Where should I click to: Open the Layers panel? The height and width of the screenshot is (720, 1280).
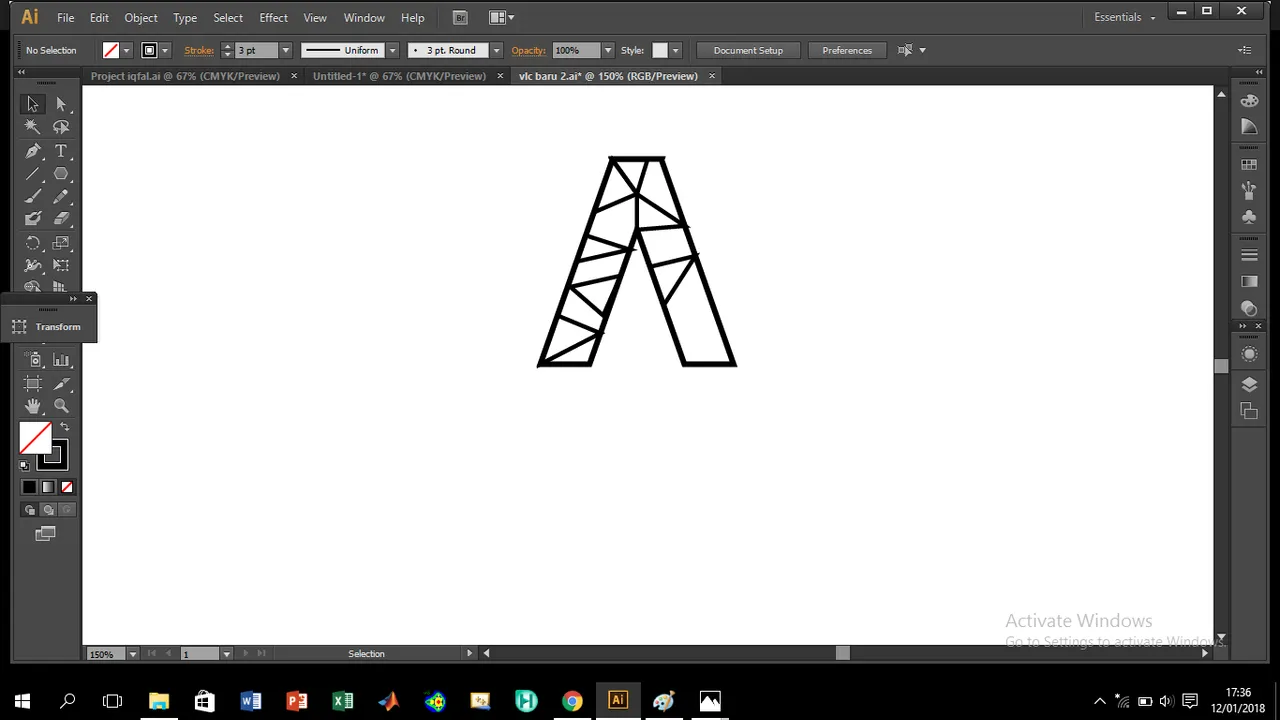coord(1249,385)
